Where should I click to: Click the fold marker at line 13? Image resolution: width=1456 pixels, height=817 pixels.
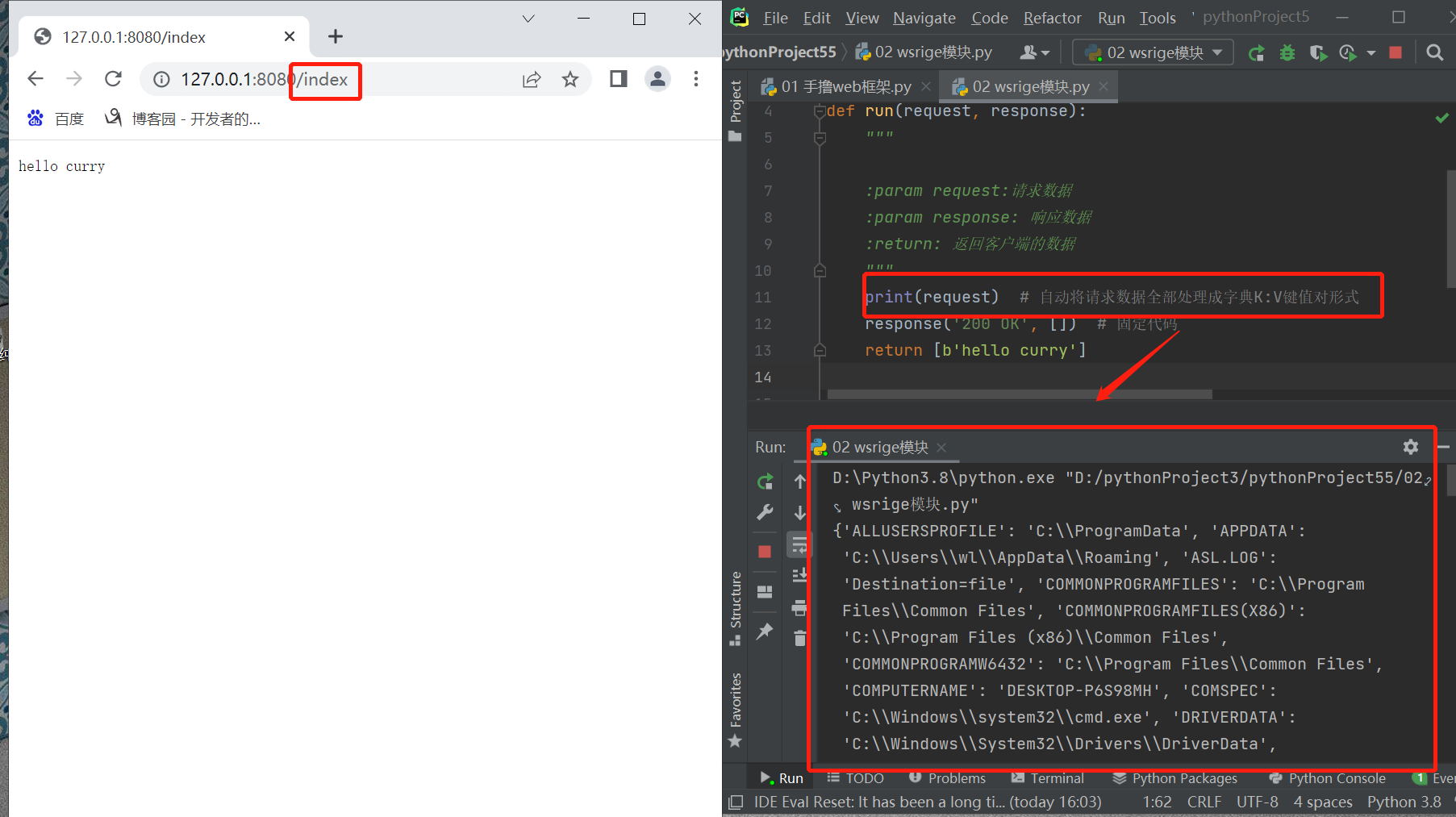click(x=820, y=351)
